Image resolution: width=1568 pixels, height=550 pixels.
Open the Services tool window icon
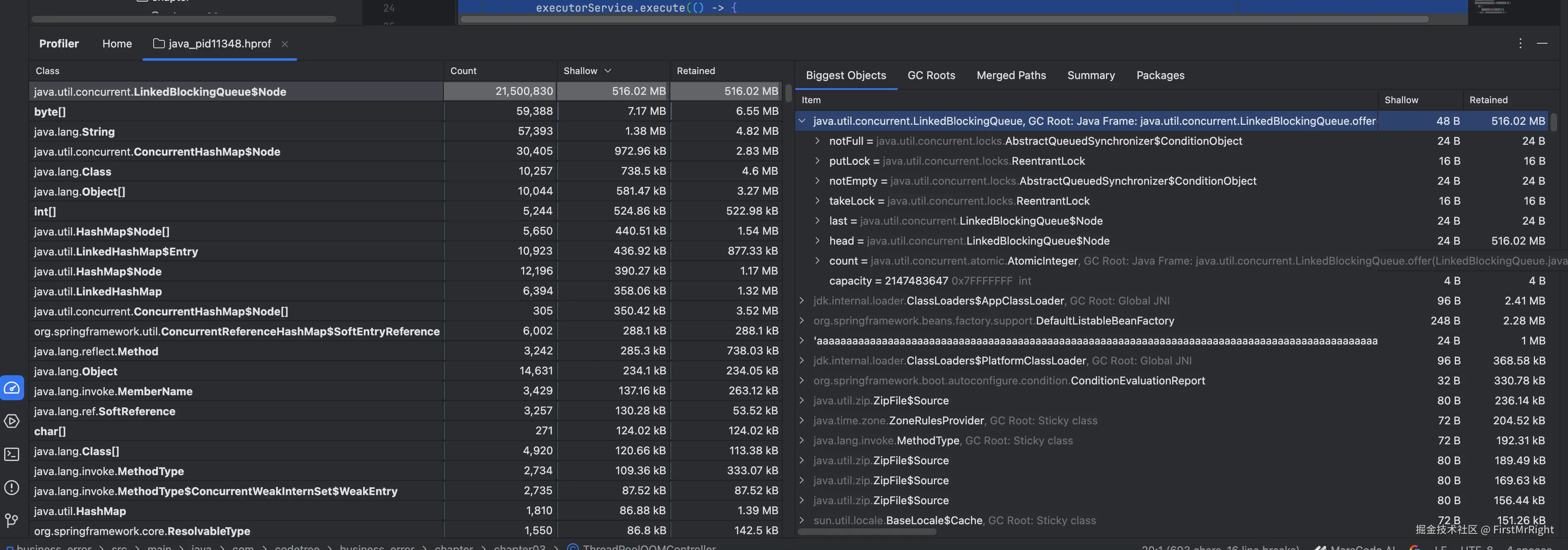12,421
